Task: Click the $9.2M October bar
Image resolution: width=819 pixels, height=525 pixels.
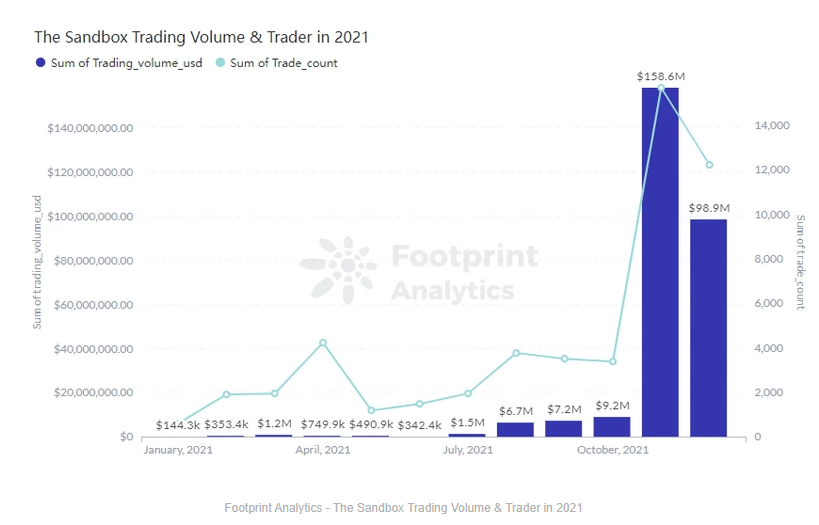Action: pos(612,427)
